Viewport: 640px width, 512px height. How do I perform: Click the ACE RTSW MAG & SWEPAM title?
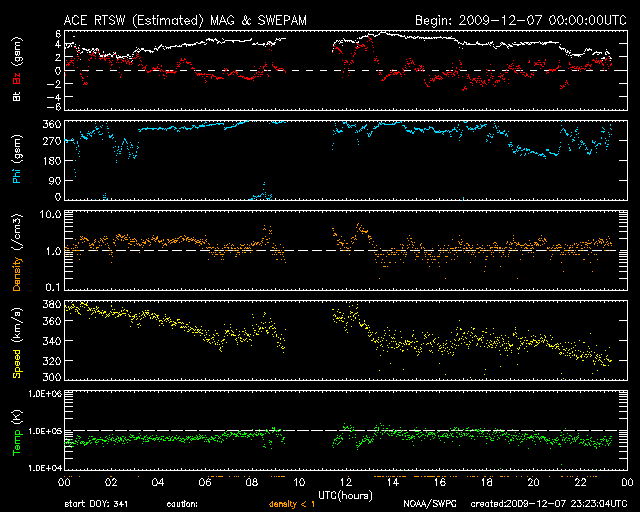click(183, 19)
